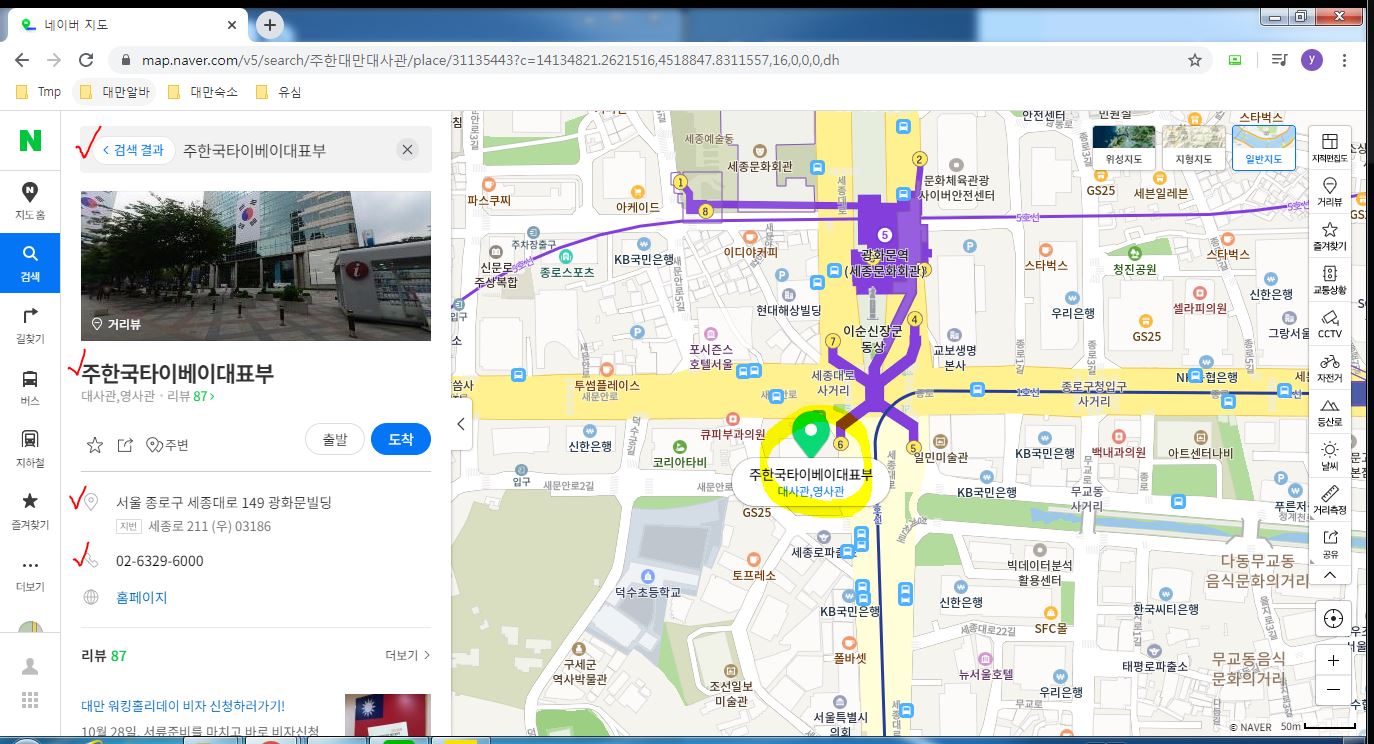1374x744 pixels.
Task: Open the 홈페이지 link
Action: (x=142, y=598)
